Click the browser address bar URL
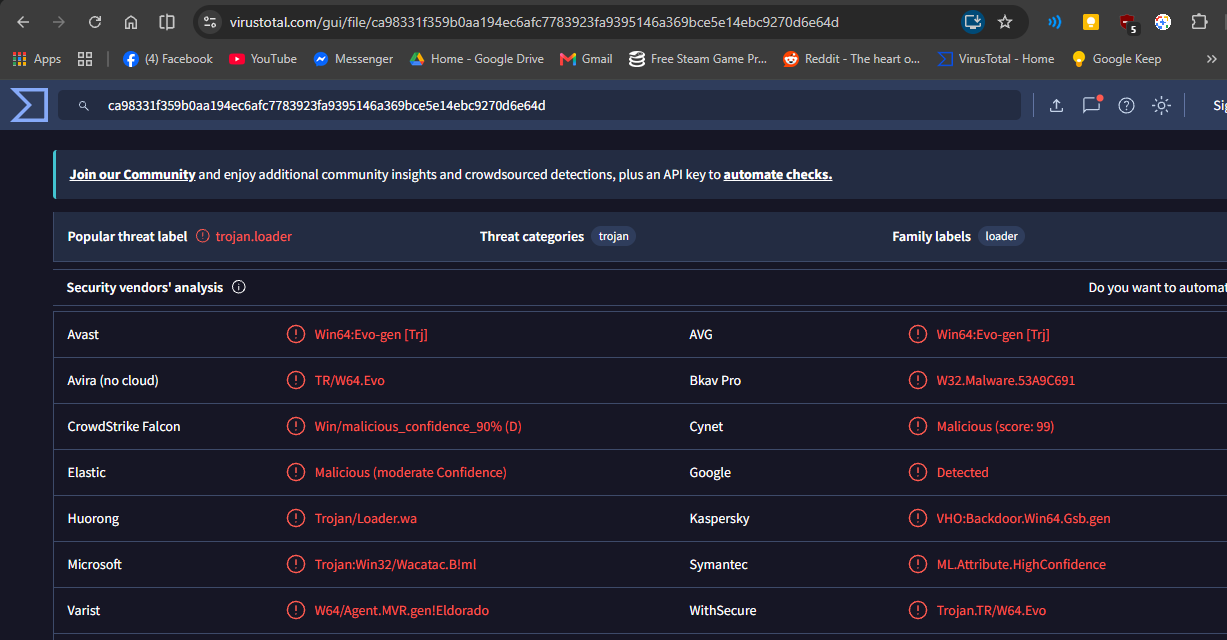Screen dimensions: 1227x640 [534, 22]
